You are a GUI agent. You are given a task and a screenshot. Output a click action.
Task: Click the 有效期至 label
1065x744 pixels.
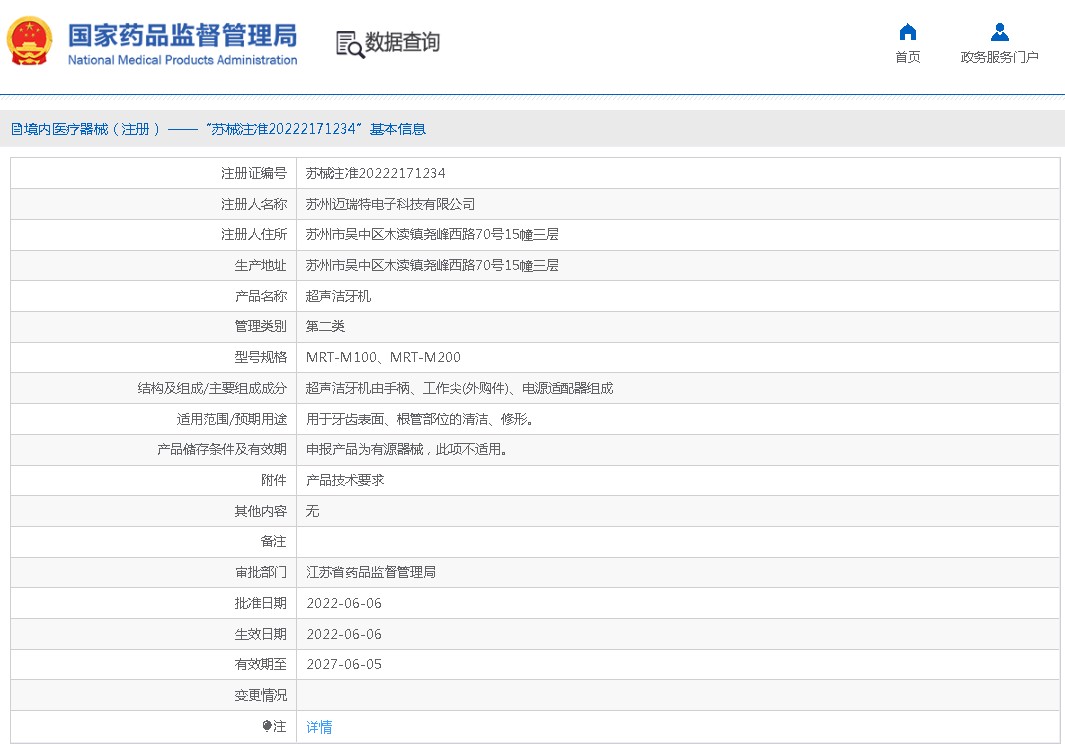pos(261,665)
